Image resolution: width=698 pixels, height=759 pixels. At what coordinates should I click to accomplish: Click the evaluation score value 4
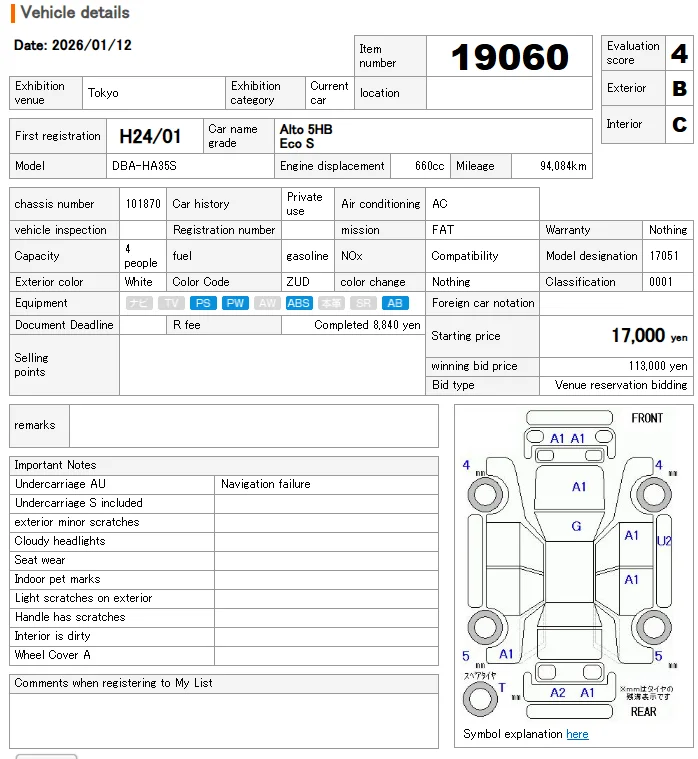679,53
